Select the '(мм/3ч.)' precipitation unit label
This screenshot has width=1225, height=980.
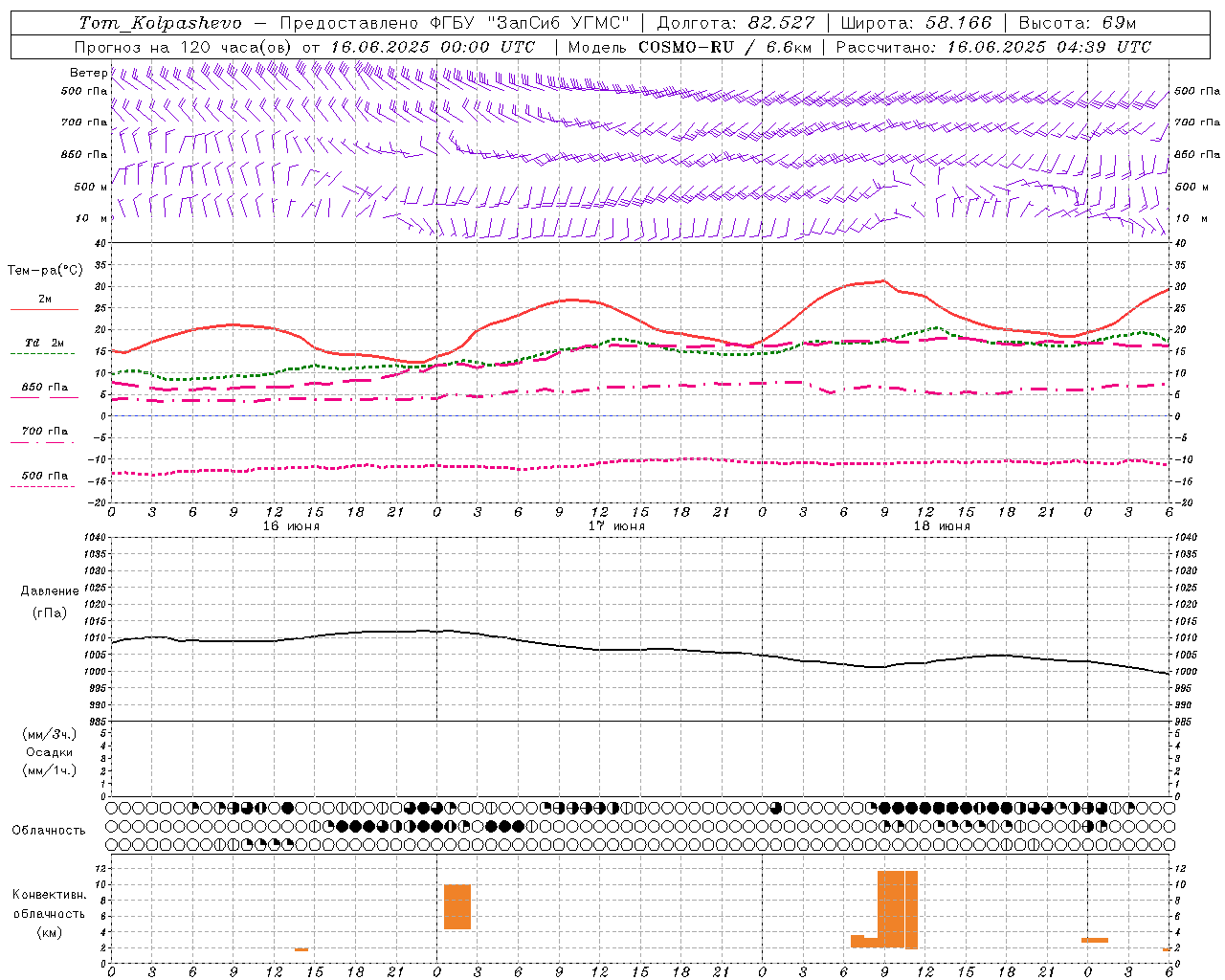50,734
